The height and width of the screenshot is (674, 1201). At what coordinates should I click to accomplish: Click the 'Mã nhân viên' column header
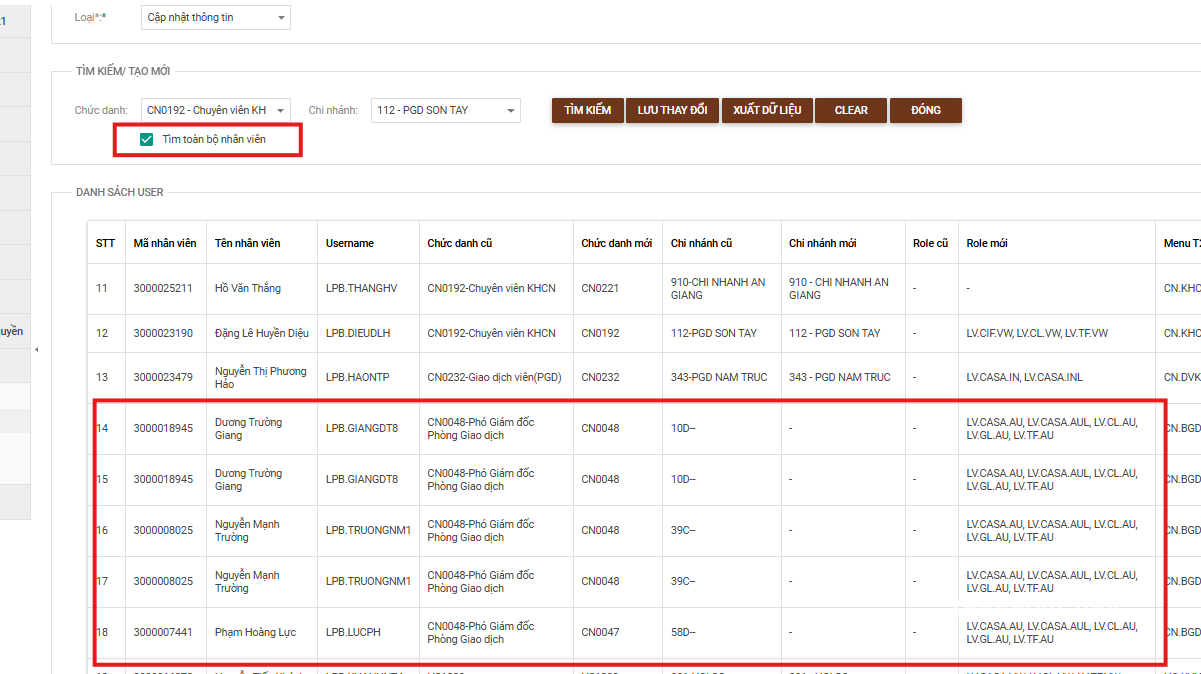[165, 243]
